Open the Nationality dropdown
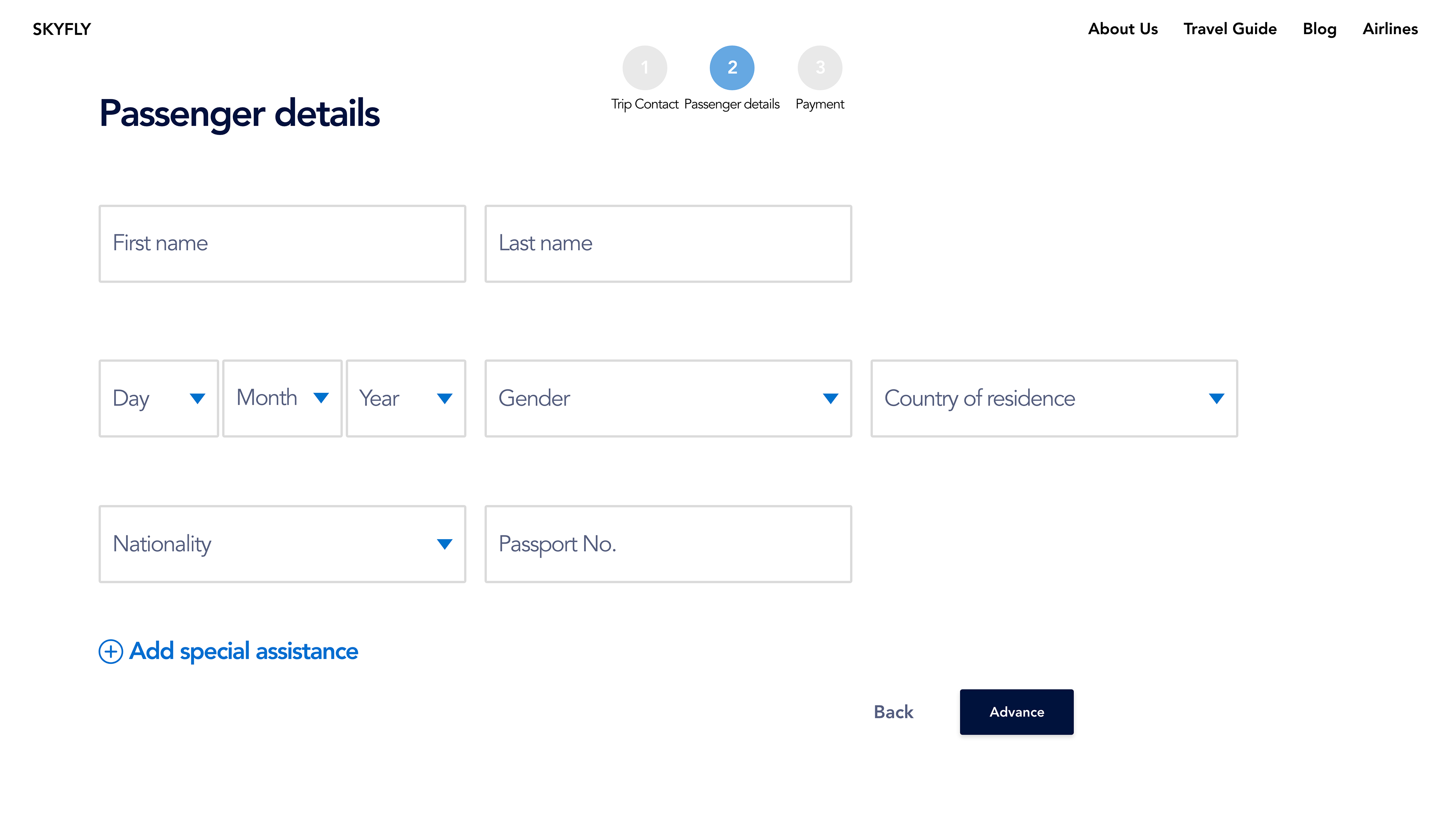Image resolution: width=1456 pixels, height=819 pixels. [282, 544]
